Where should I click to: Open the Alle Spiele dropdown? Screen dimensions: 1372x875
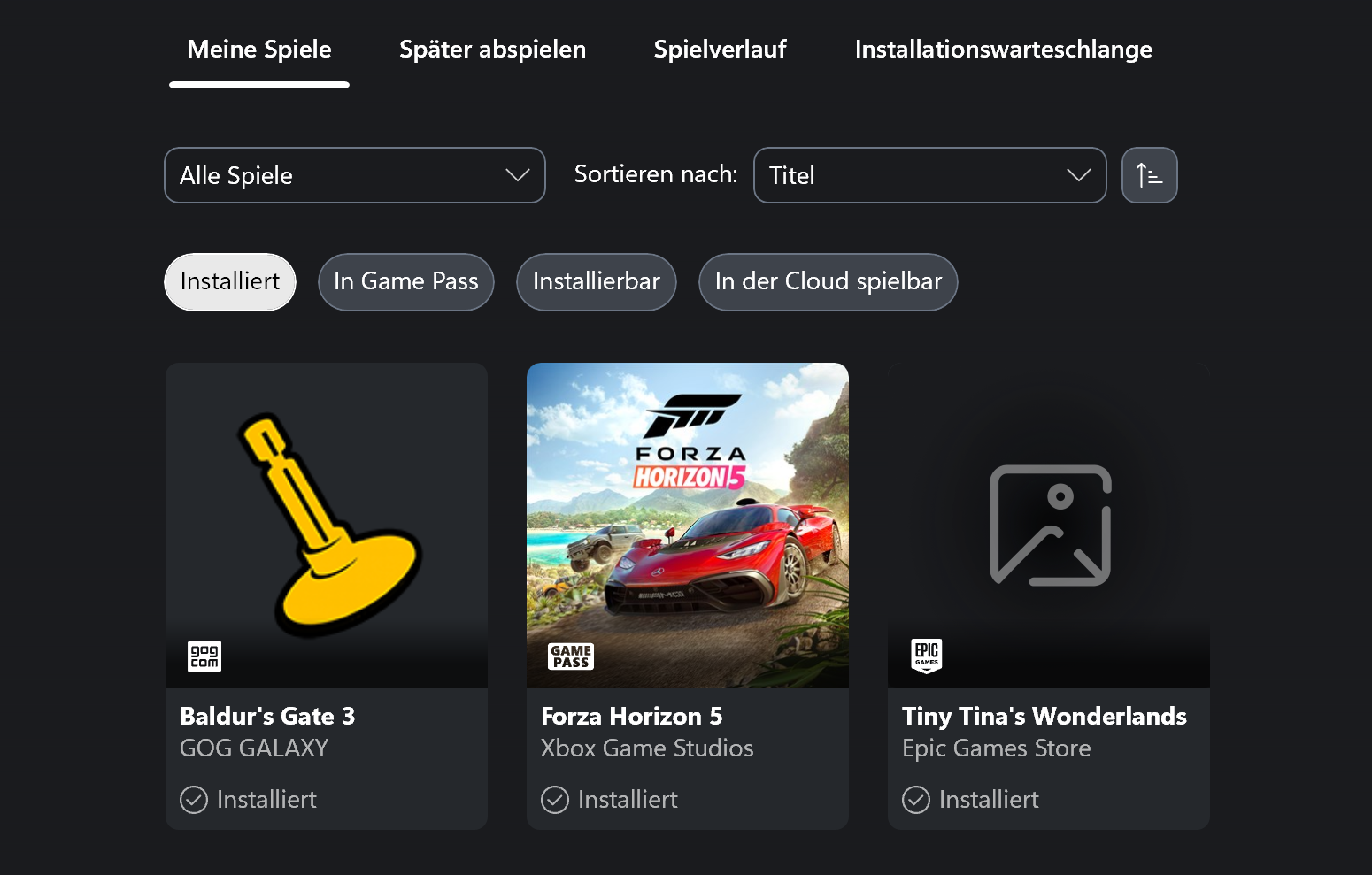(x=355, y=175)
